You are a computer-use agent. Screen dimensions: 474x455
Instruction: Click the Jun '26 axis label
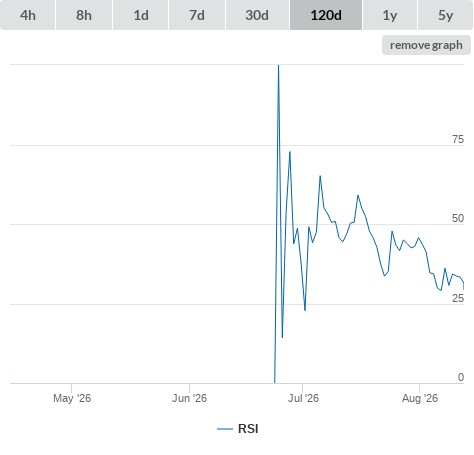point(189,398)
